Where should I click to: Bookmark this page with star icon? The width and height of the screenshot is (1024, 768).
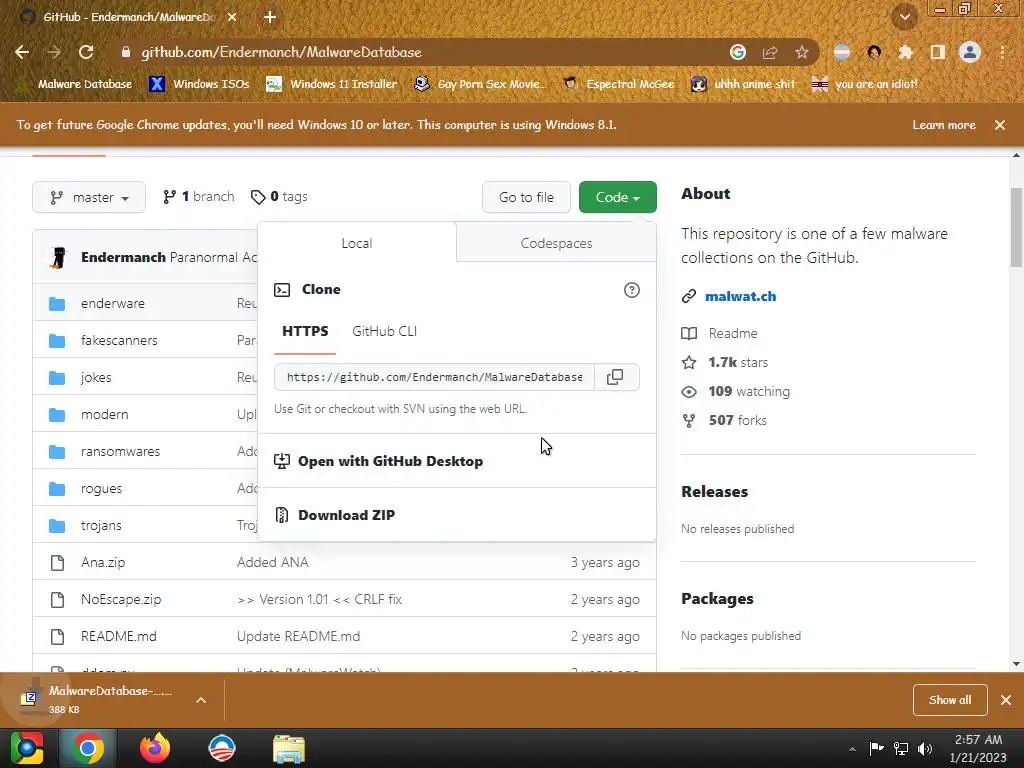point(801,52)
